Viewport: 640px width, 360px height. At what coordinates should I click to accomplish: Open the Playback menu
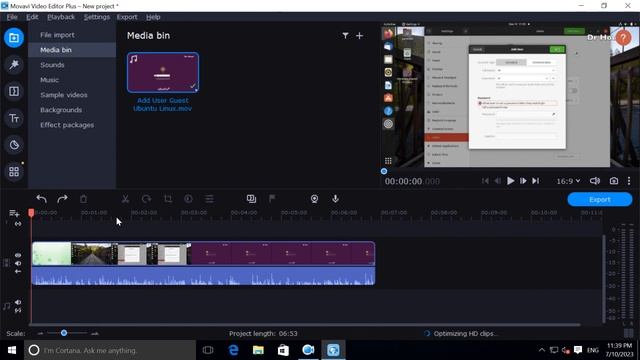pos(61,17)
